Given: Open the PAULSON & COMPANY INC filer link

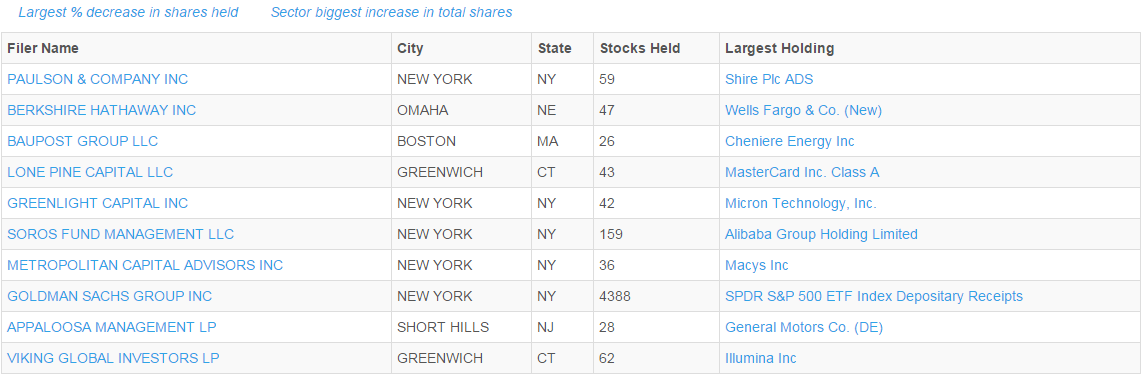Looking at the screenshot, I should 98,79.
